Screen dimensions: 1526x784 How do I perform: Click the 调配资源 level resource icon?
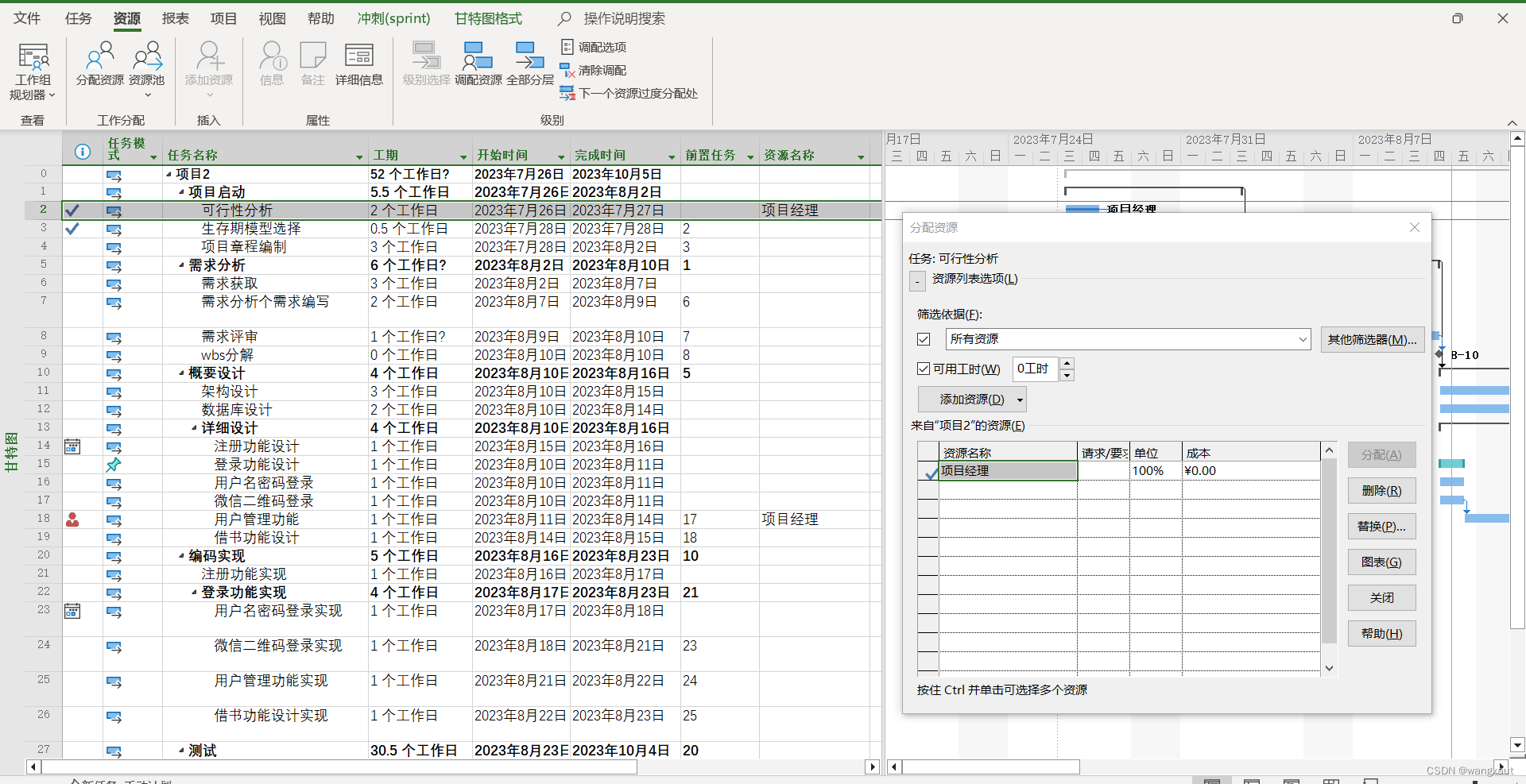click(478, 64)
